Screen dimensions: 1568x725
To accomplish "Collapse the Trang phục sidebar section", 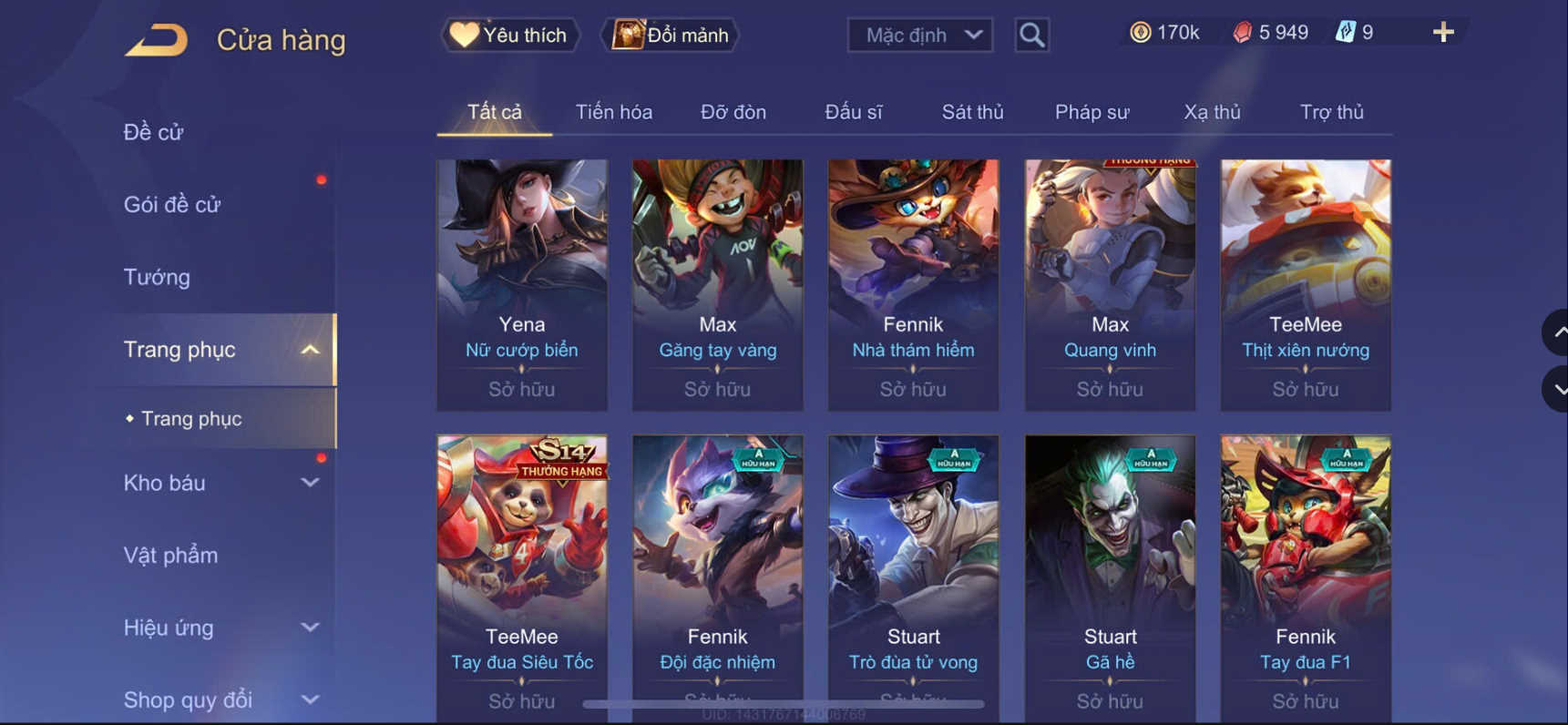I will click(x=310, y=350).
